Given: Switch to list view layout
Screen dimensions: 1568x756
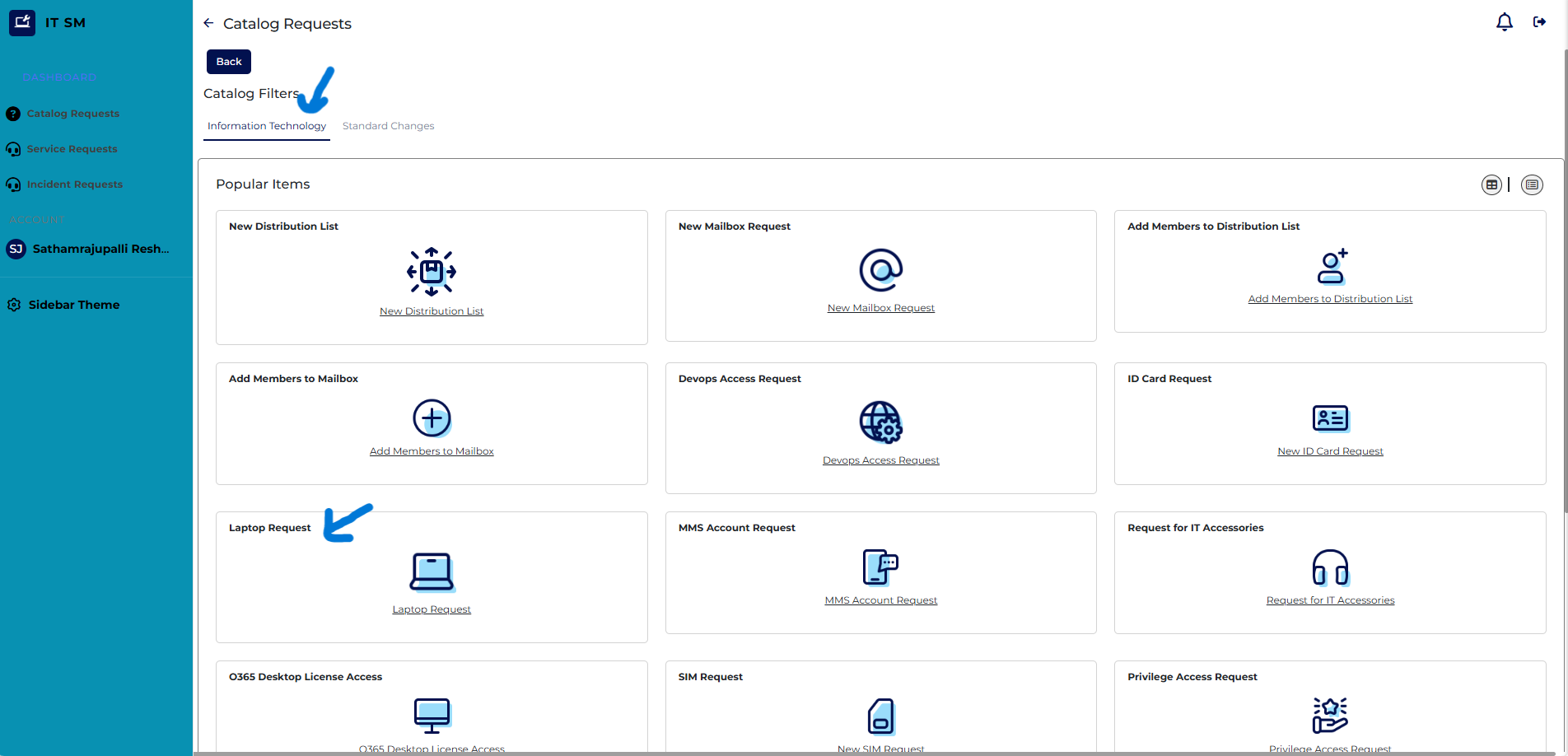Looking at the screenshot, I should point(1532,184).
